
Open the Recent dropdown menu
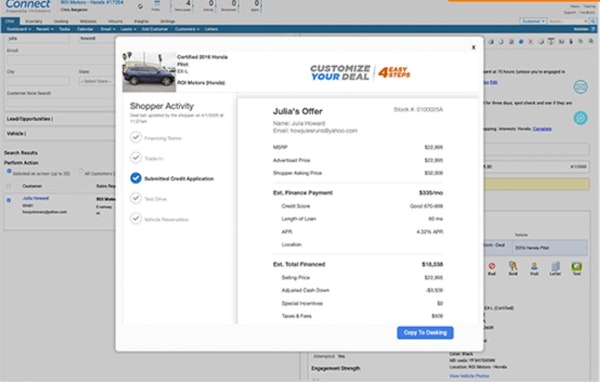click(45, 29)
